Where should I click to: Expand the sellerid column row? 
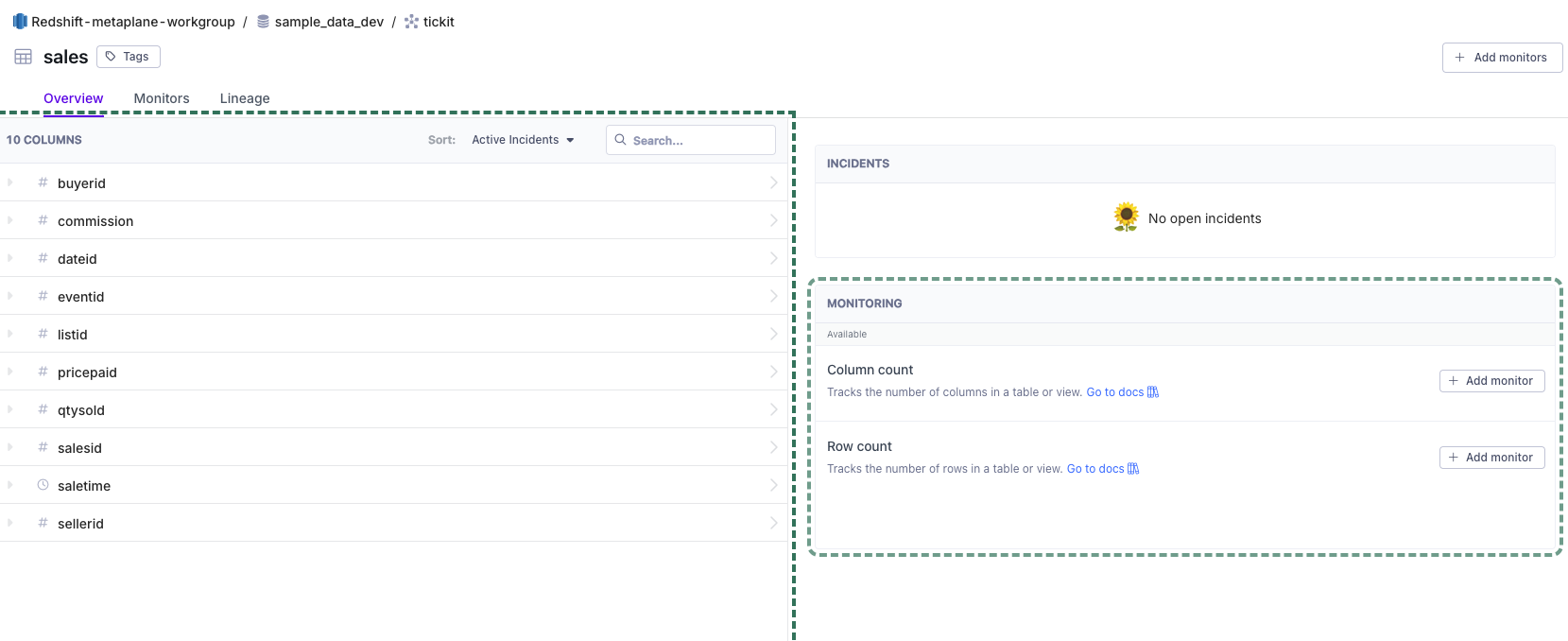coord(10,523)
